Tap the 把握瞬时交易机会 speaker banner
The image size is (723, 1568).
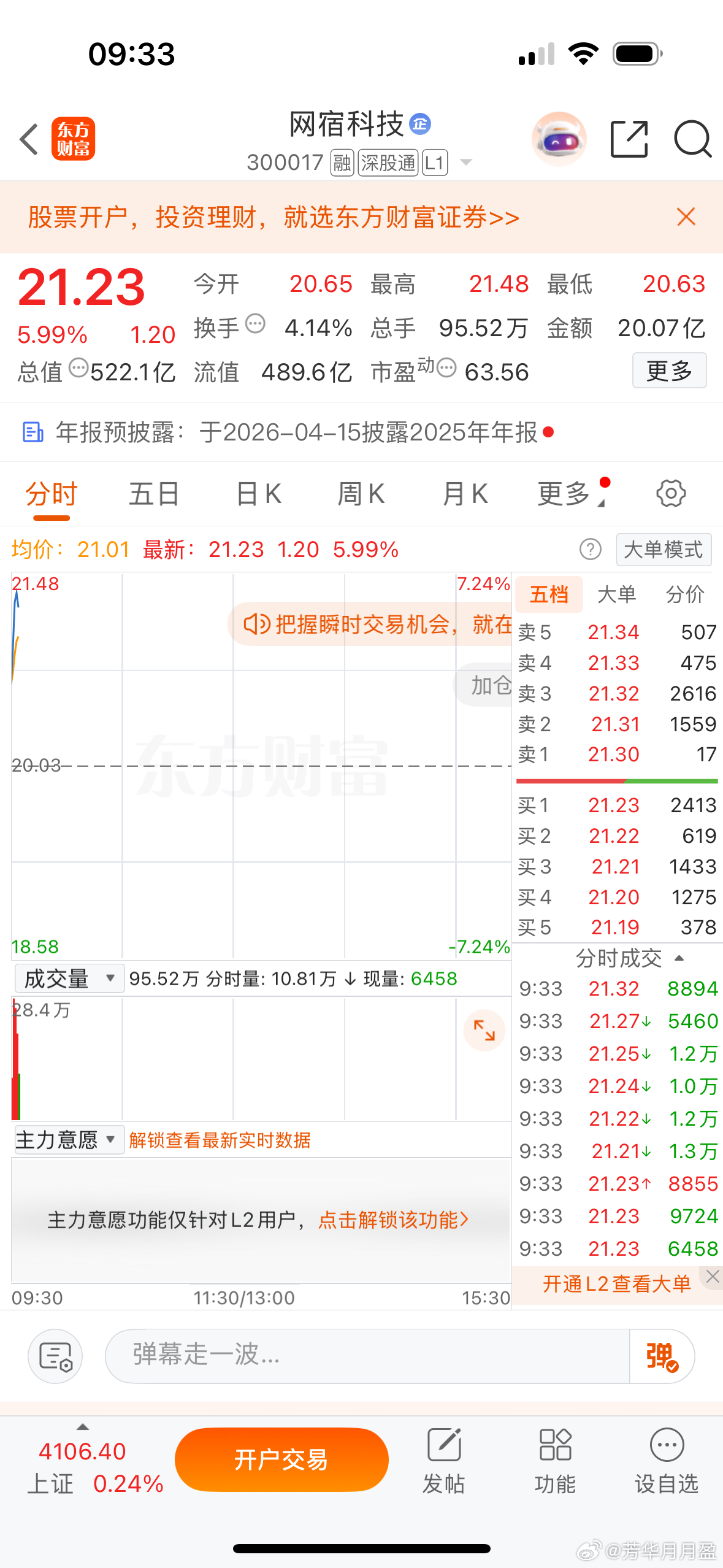[370, 625]
